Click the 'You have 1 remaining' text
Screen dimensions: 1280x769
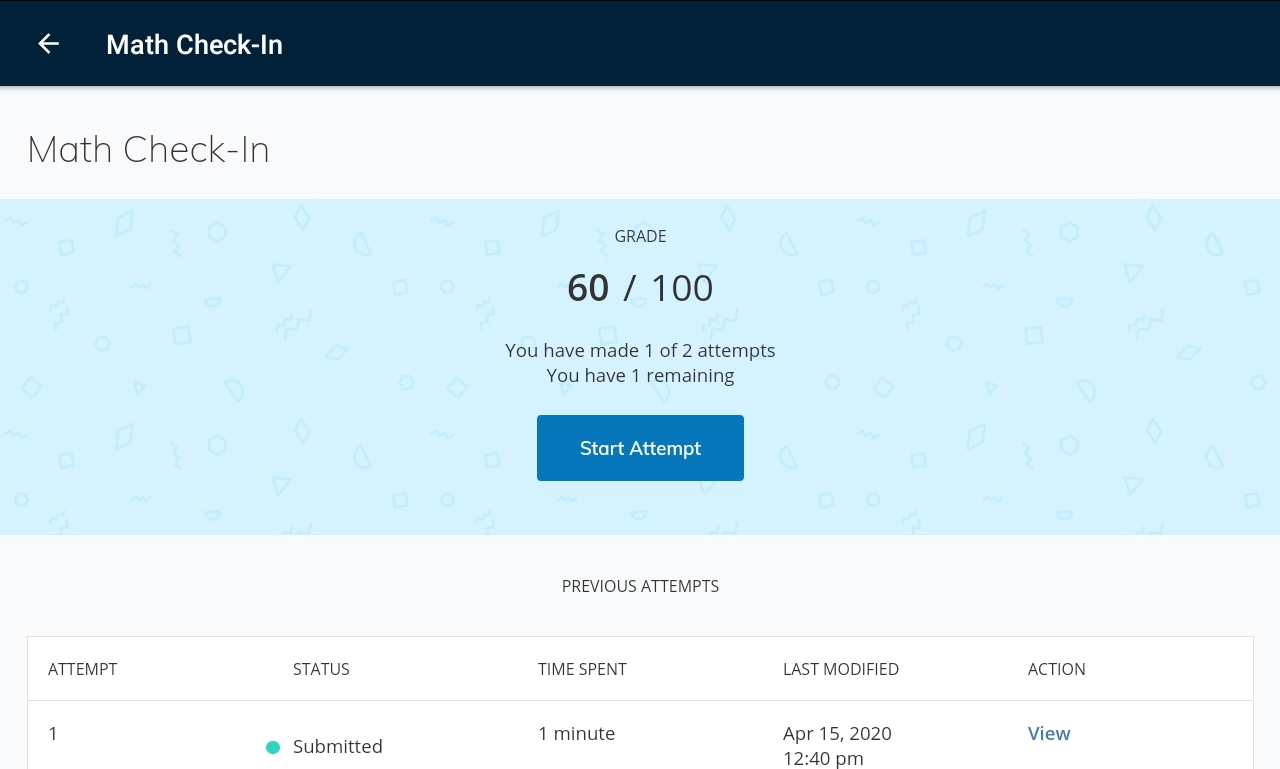(x=640, y=376)
